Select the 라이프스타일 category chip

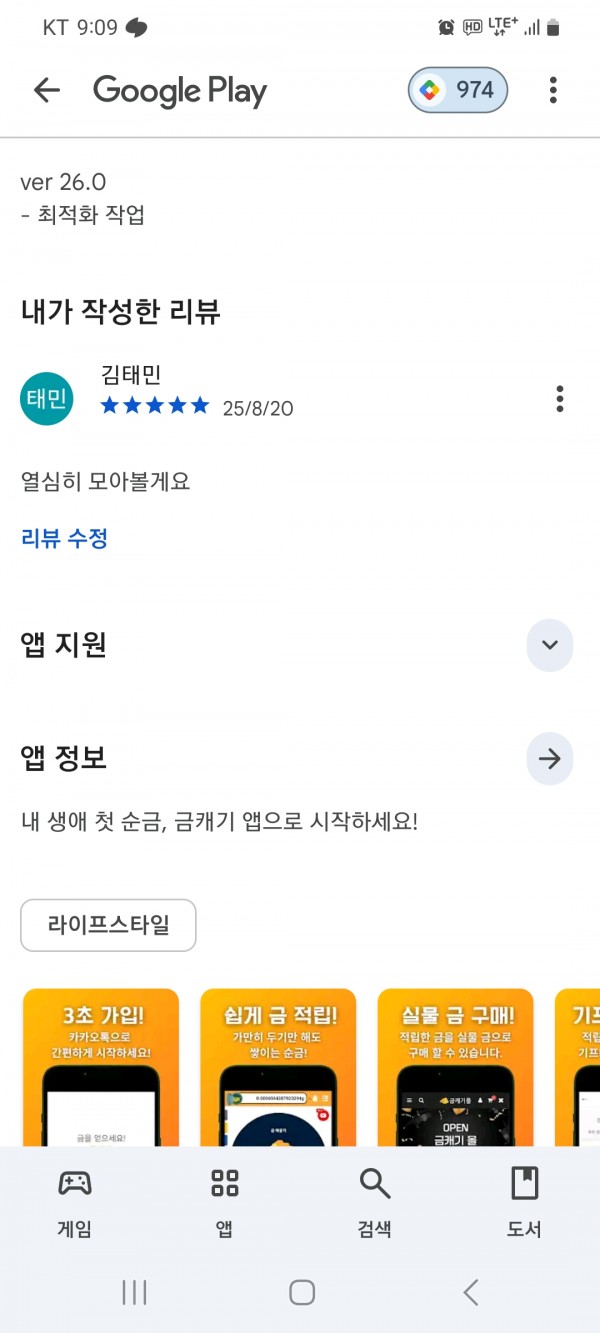click(x=108, y=925)
